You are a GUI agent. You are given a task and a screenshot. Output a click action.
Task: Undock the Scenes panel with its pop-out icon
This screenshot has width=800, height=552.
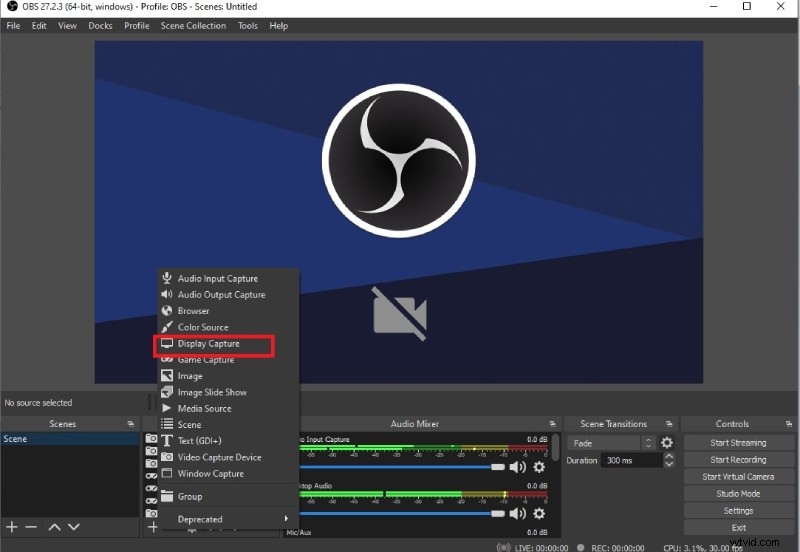coord(131,424)
